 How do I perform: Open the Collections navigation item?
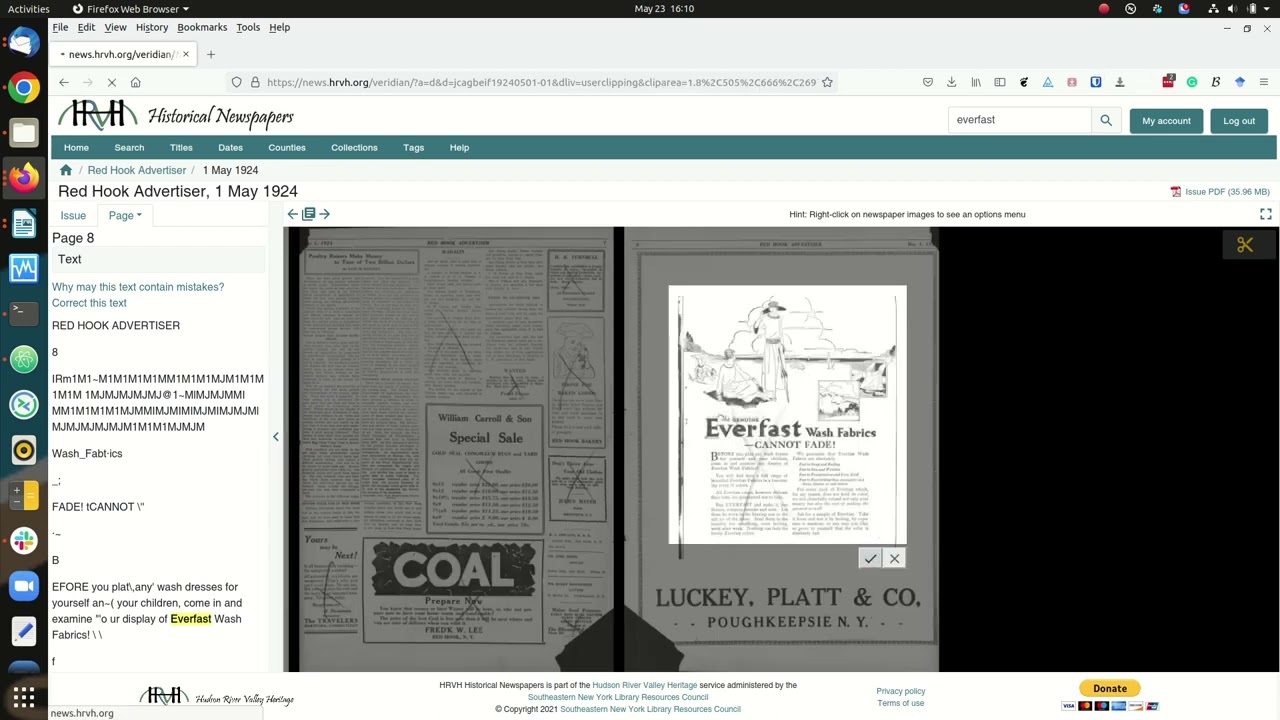coord(354,148)
